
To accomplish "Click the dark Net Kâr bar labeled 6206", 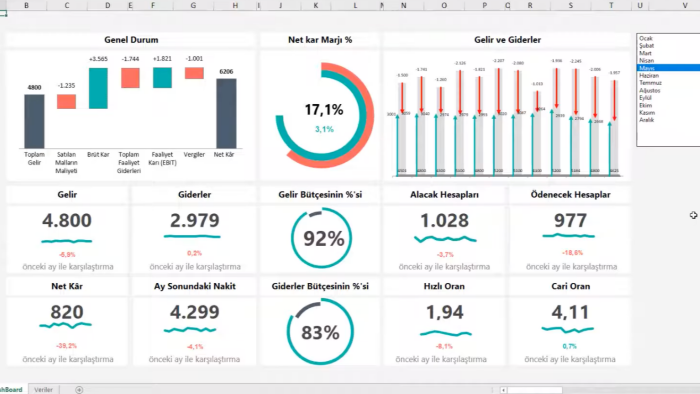I will (226, 113).
